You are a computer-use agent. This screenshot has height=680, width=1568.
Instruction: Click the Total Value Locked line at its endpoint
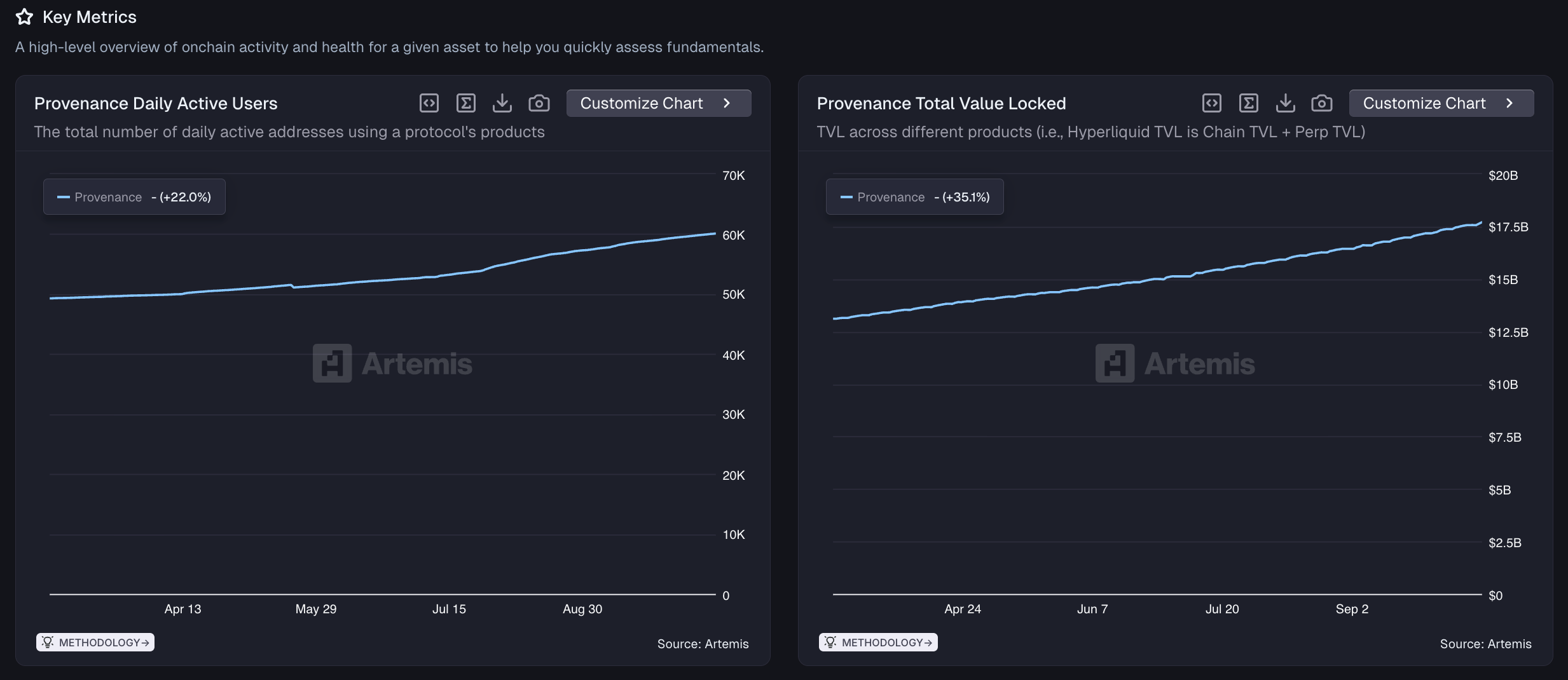point(1481,223)
